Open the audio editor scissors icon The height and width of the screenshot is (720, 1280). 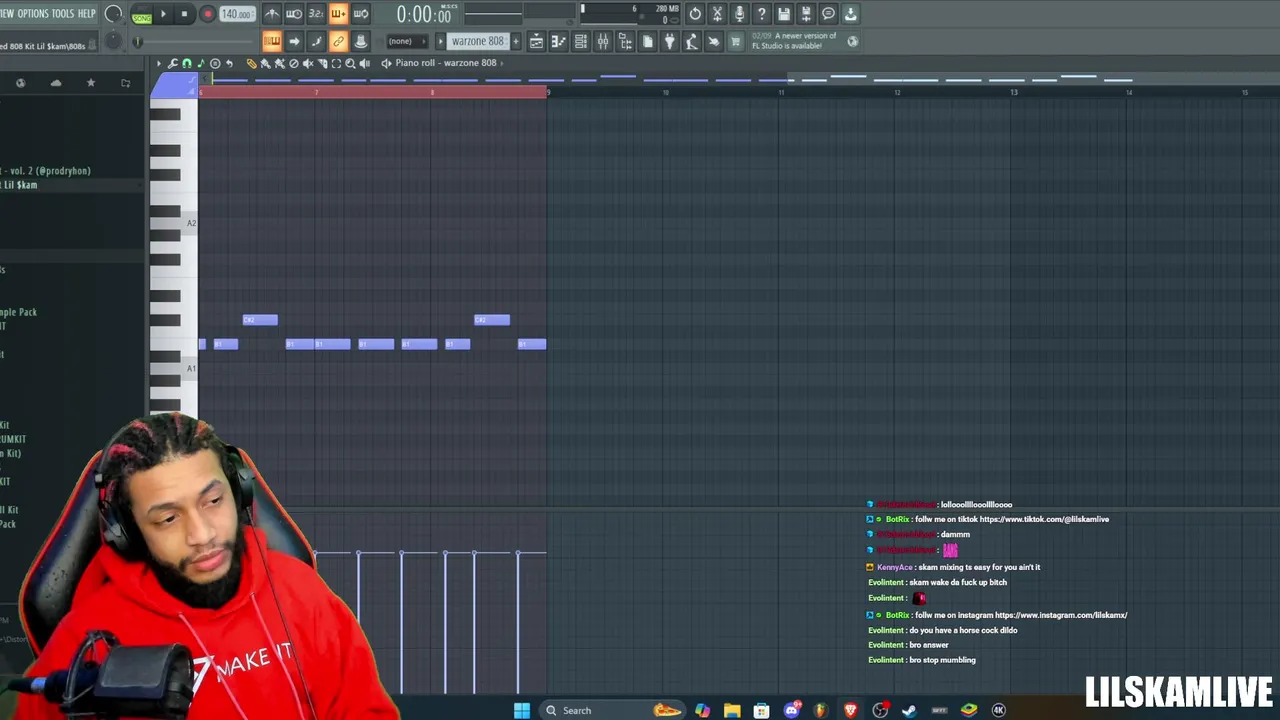717,14
